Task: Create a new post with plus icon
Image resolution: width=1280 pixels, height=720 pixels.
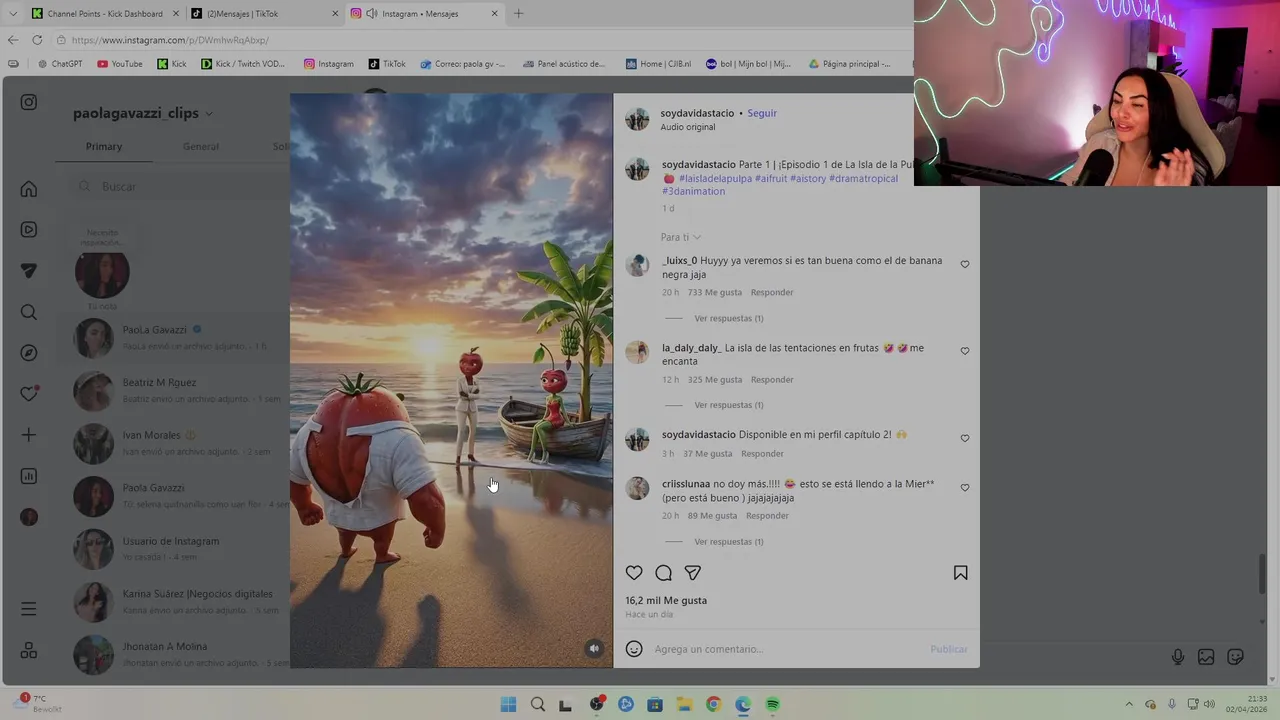Action: click(29, 435)
